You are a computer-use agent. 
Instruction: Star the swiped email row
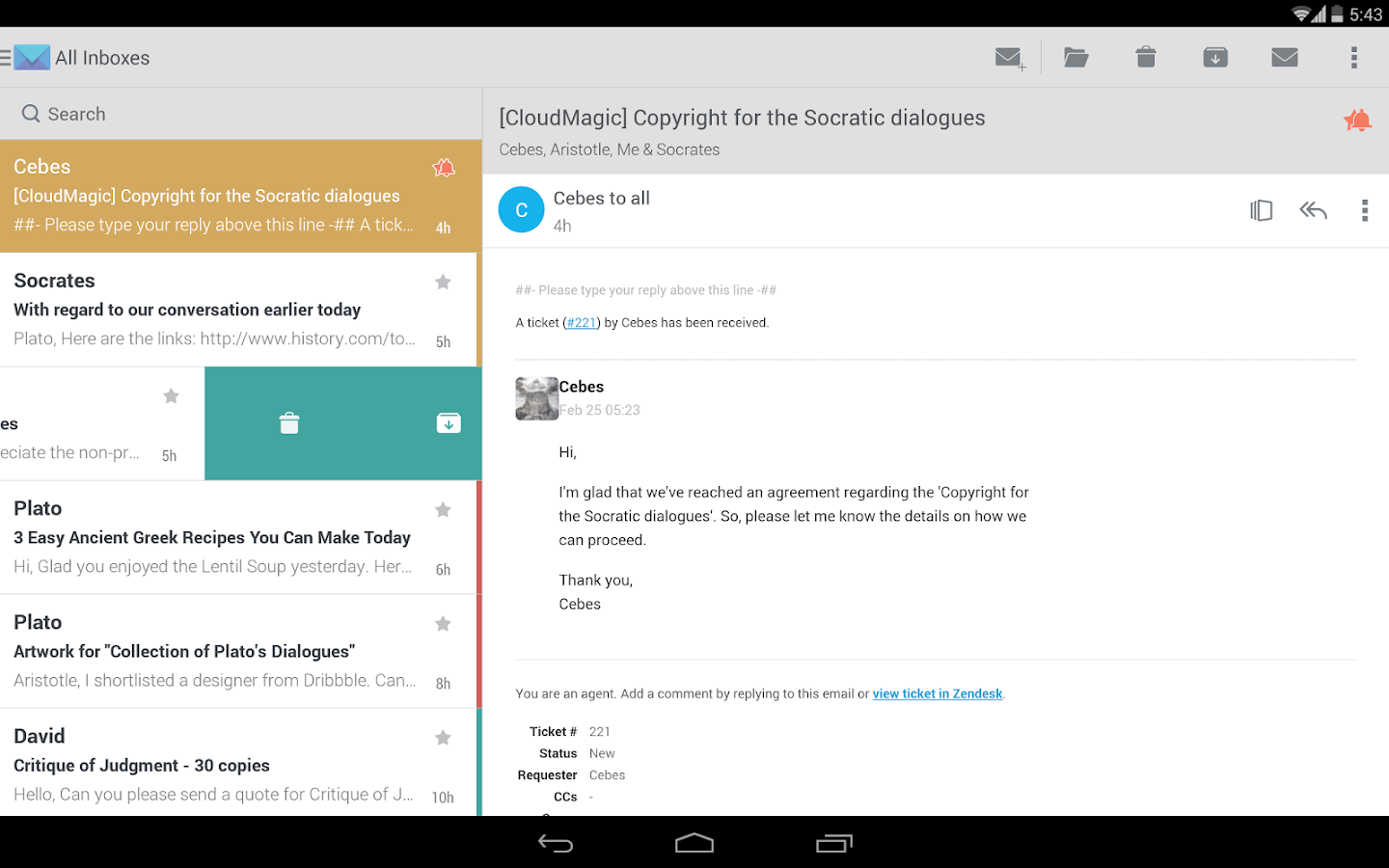click(x=171, y=395)
